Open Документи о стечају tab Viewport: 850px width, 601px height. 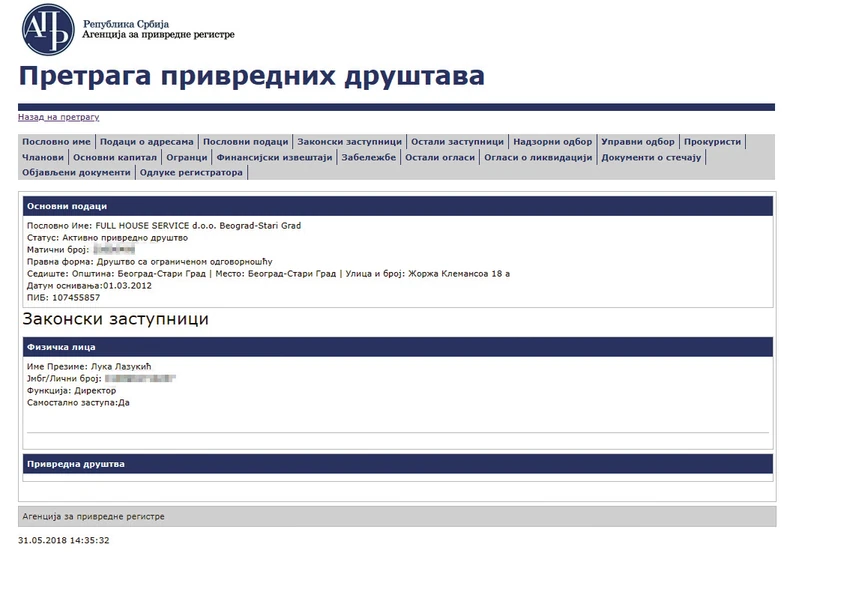click(x=651, y=157)
